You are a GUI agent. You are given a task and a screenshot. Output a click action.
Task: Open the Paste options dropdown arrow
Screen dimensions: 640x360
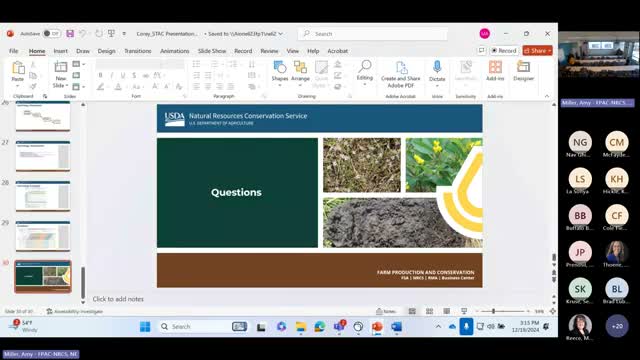[18, 86]
